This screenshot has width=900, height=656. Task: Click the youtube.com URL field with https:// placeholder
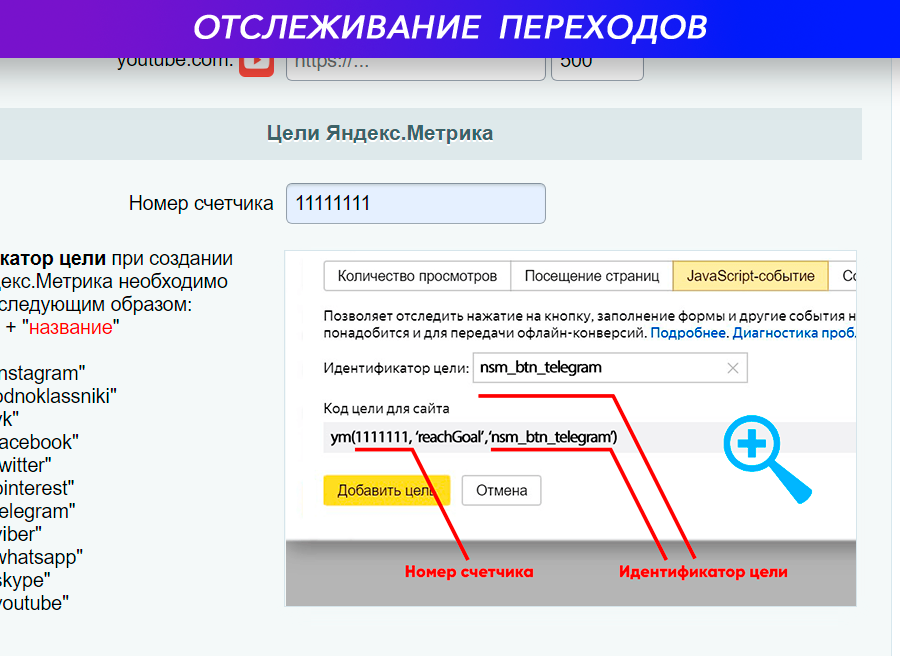point(416,64)
